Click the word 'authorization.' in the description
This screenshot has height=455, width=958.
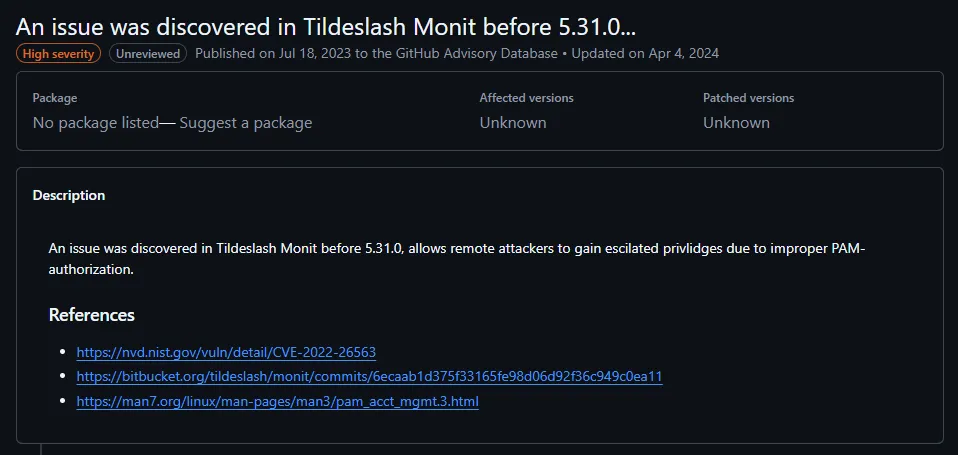point(90,269)
